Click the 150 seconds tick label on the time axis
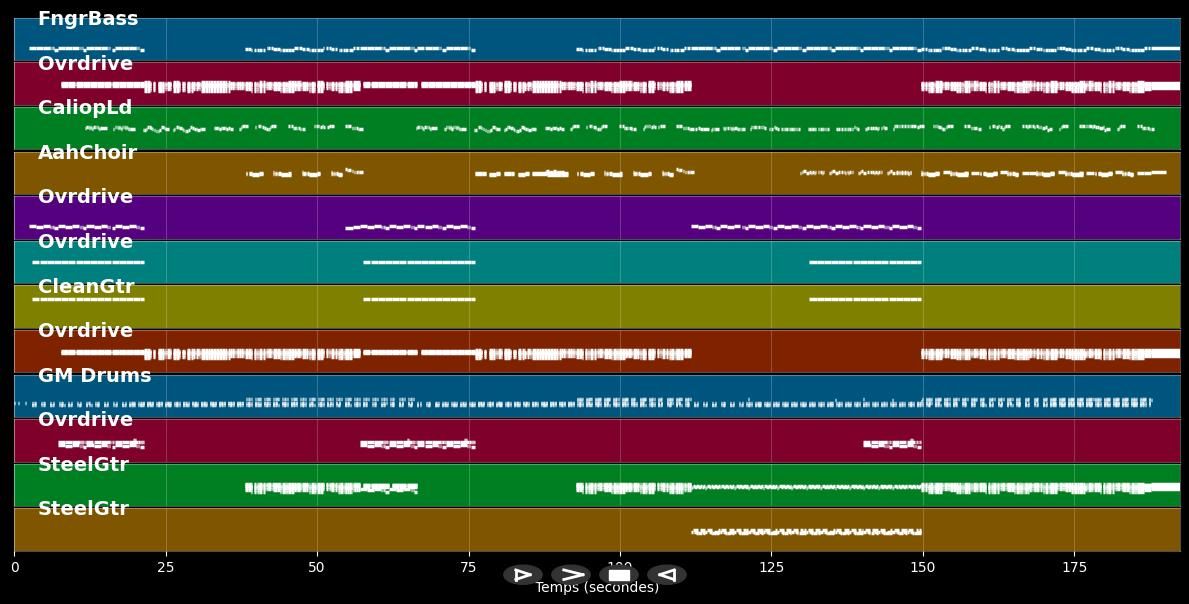The width and height of the screenshot is (1189, 604). tap(923, 568)
